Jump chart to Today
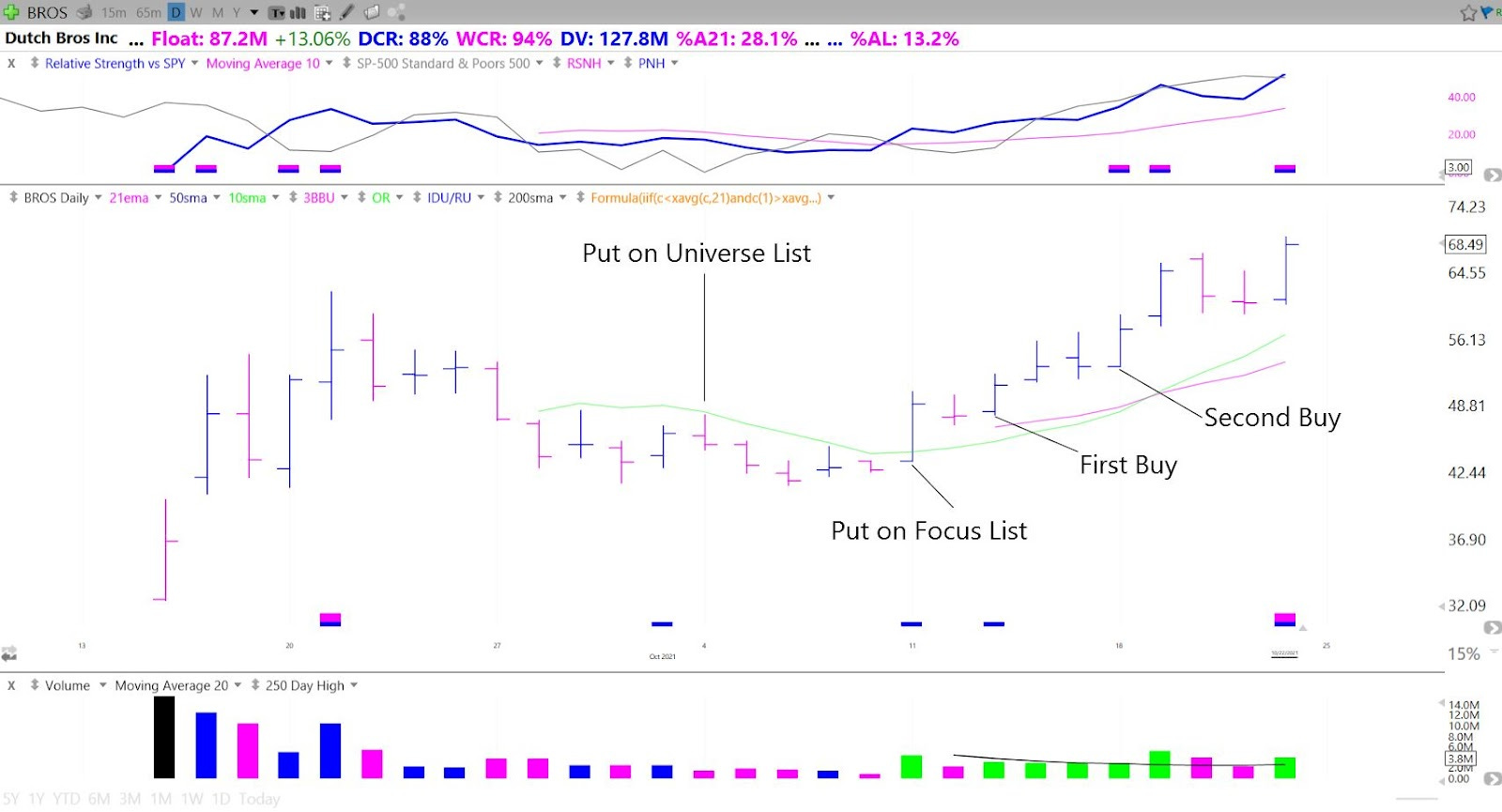Screen dimensions: 1502x812 (x=259, y=799)
